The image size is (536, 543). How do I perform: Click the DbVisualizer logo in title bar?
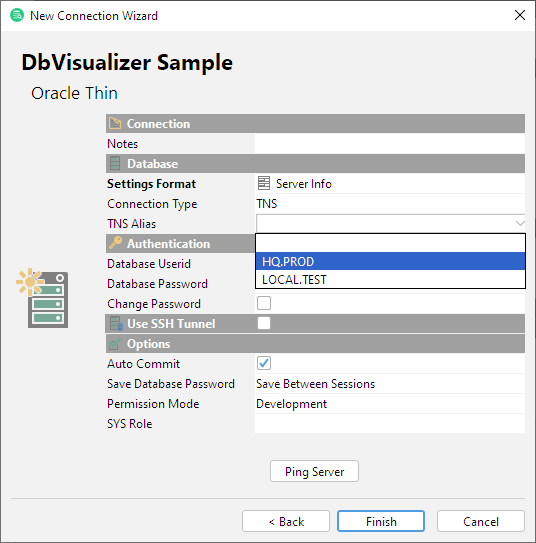(17, 16)
